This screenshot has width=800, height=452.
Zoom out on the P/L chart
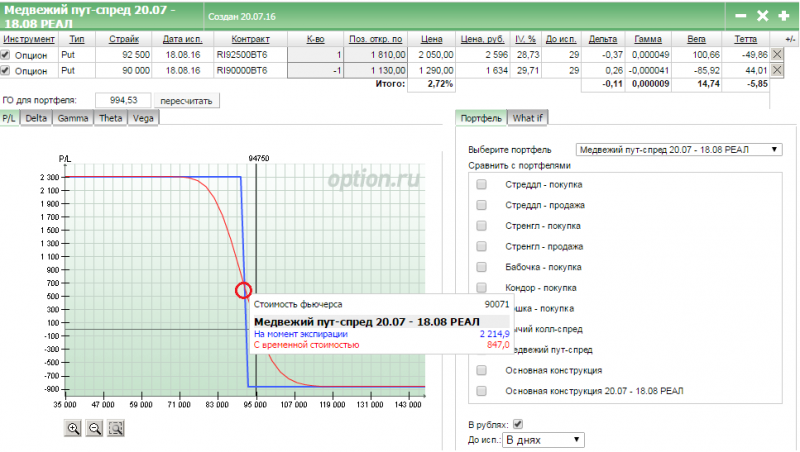[x=94, y=428]
